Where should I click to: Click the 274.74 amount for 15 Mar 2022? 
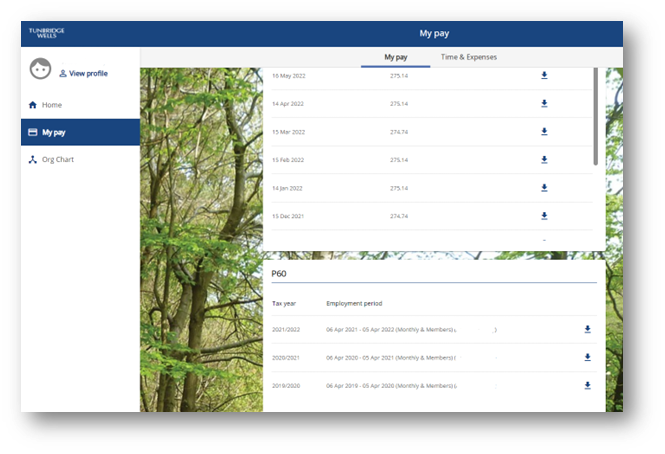tap(399, 132)
